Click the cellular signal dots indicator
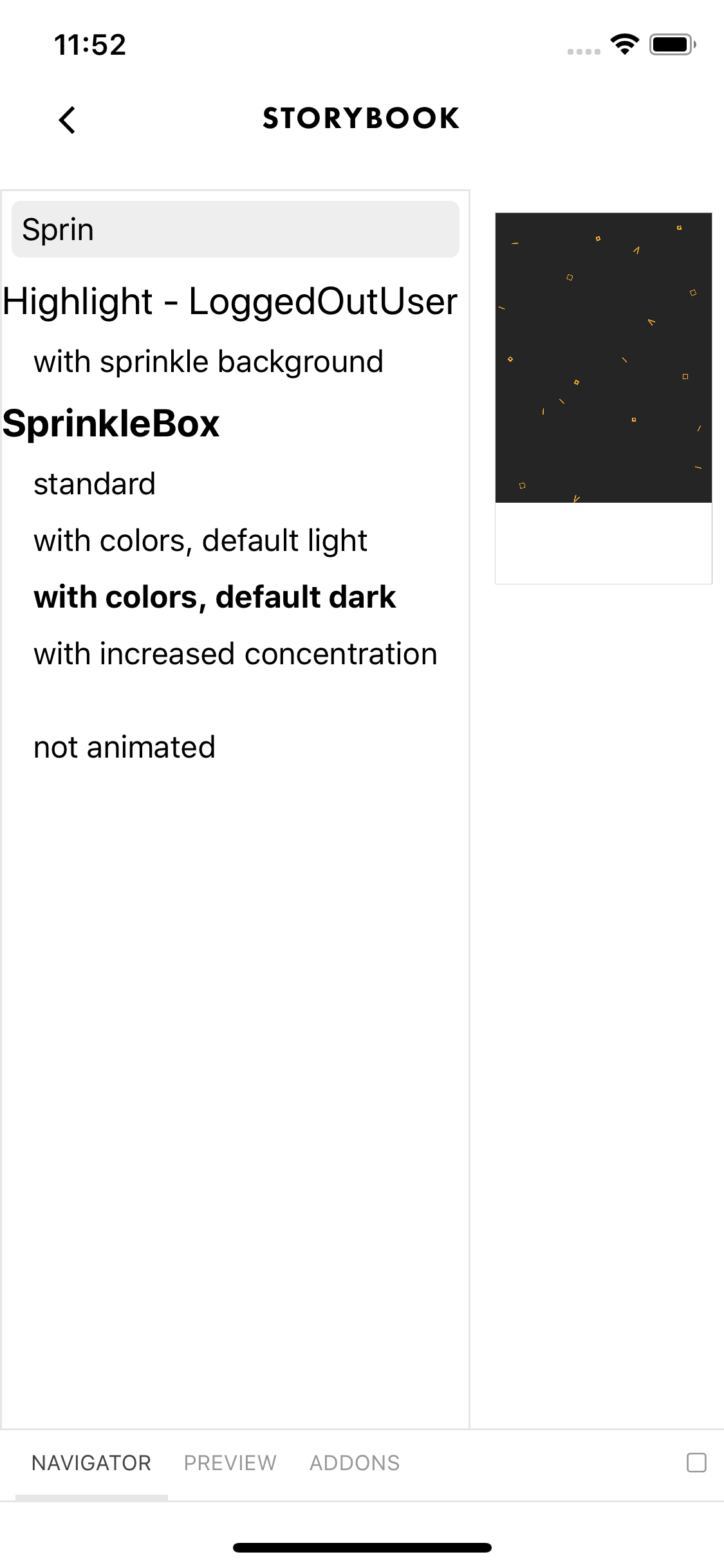The image size is (724, 1568). click(x=584, y=51)
